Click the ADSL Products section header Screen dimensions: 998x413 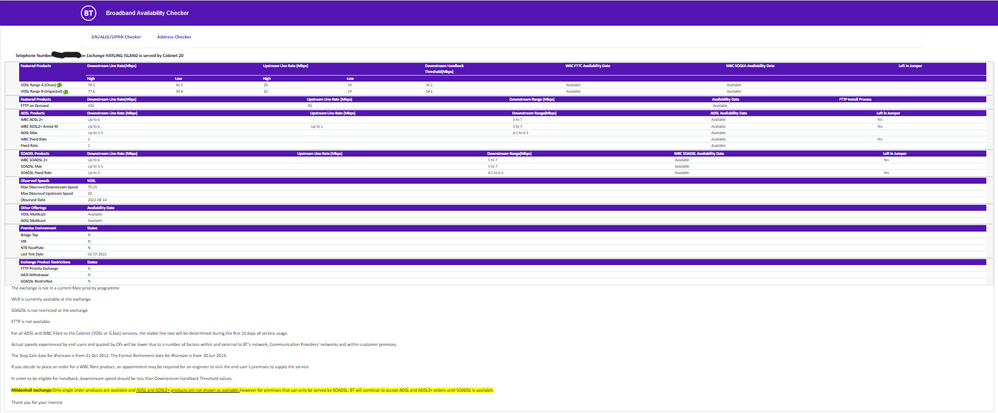(31, 113)
